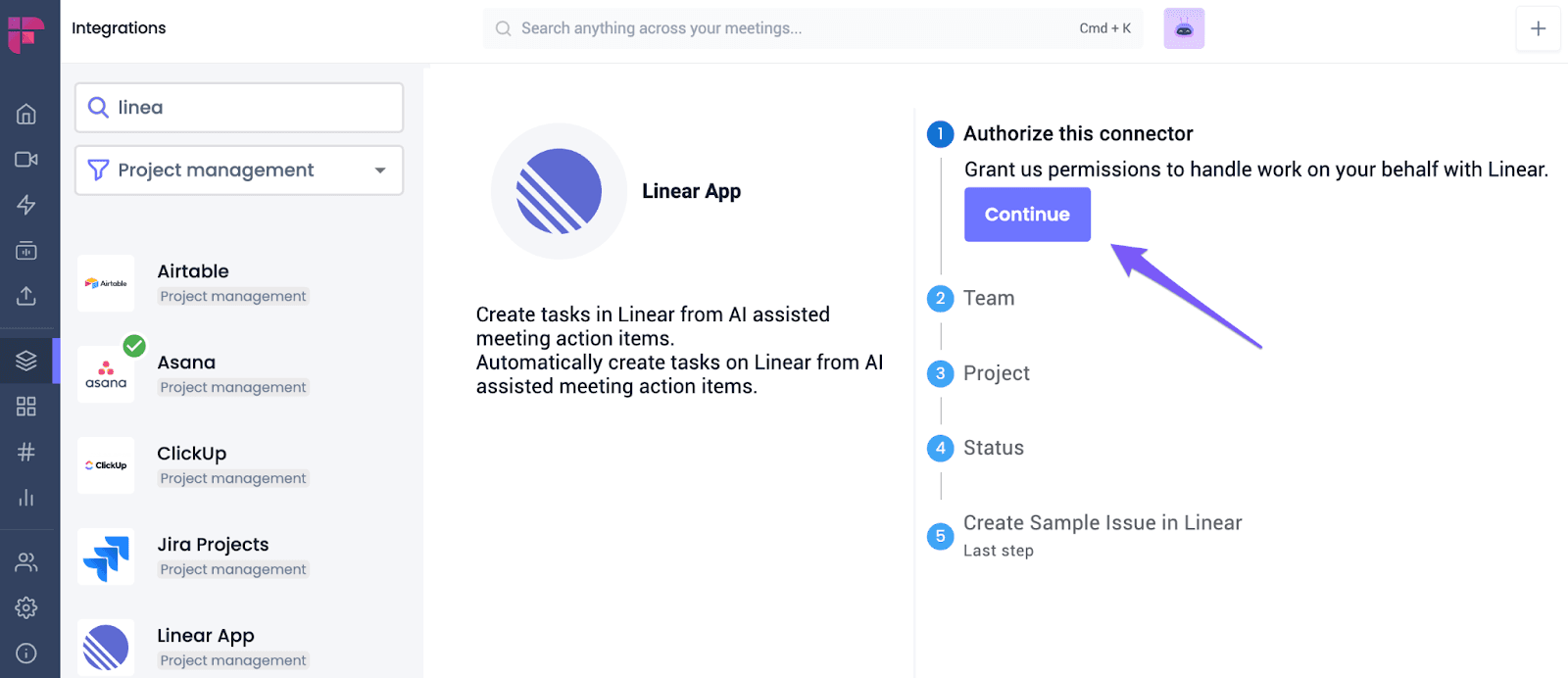Image resolution: width=1568 pixels, height=678 pixels.
Task: Click the magnifier icon in integrations search
Action: tap(98, 107)
